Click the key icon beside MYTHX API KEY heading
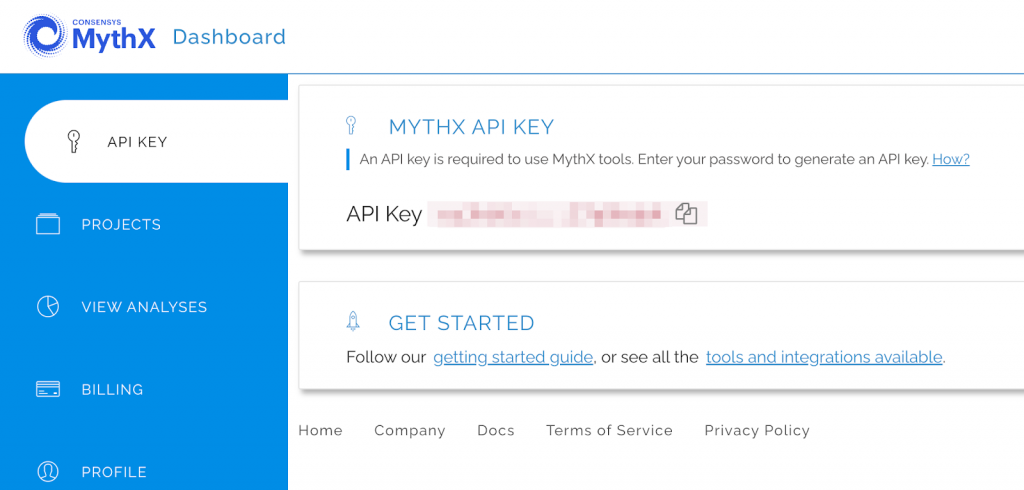 coord(351,125)
